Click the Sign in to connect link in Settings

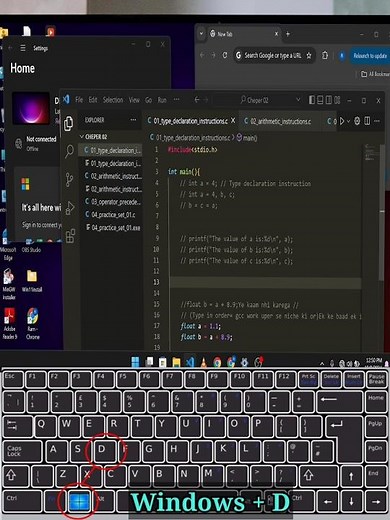coord(41,225)
